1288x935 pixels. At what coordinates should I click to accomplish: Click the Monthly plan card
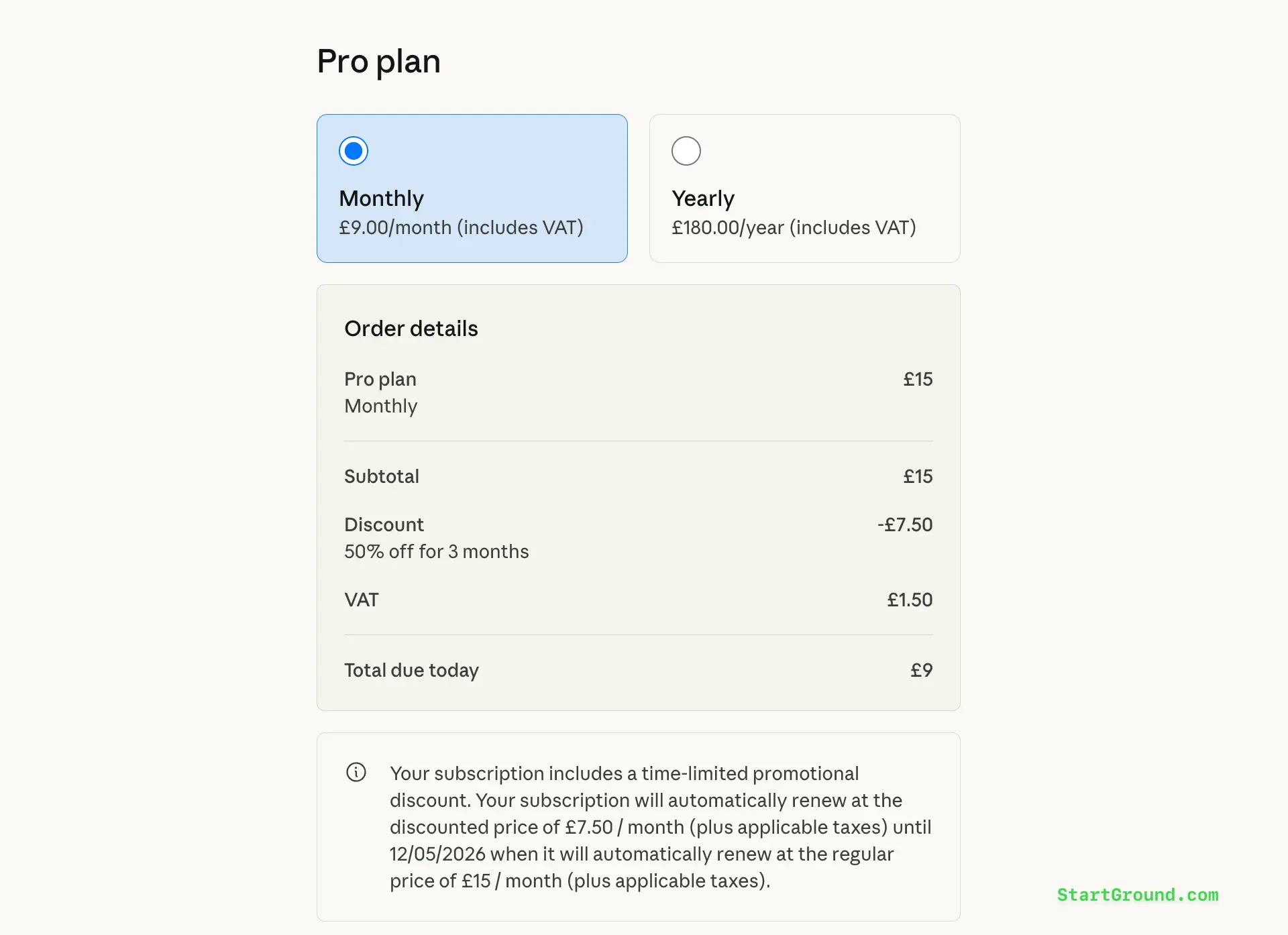pyautogui.click(x=472, y=188)
